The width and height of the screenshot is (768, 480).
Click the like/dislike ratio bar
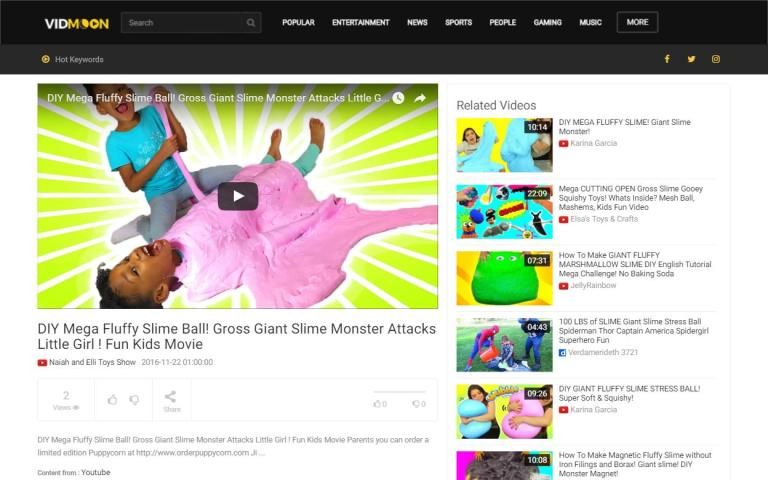[399, 392]
